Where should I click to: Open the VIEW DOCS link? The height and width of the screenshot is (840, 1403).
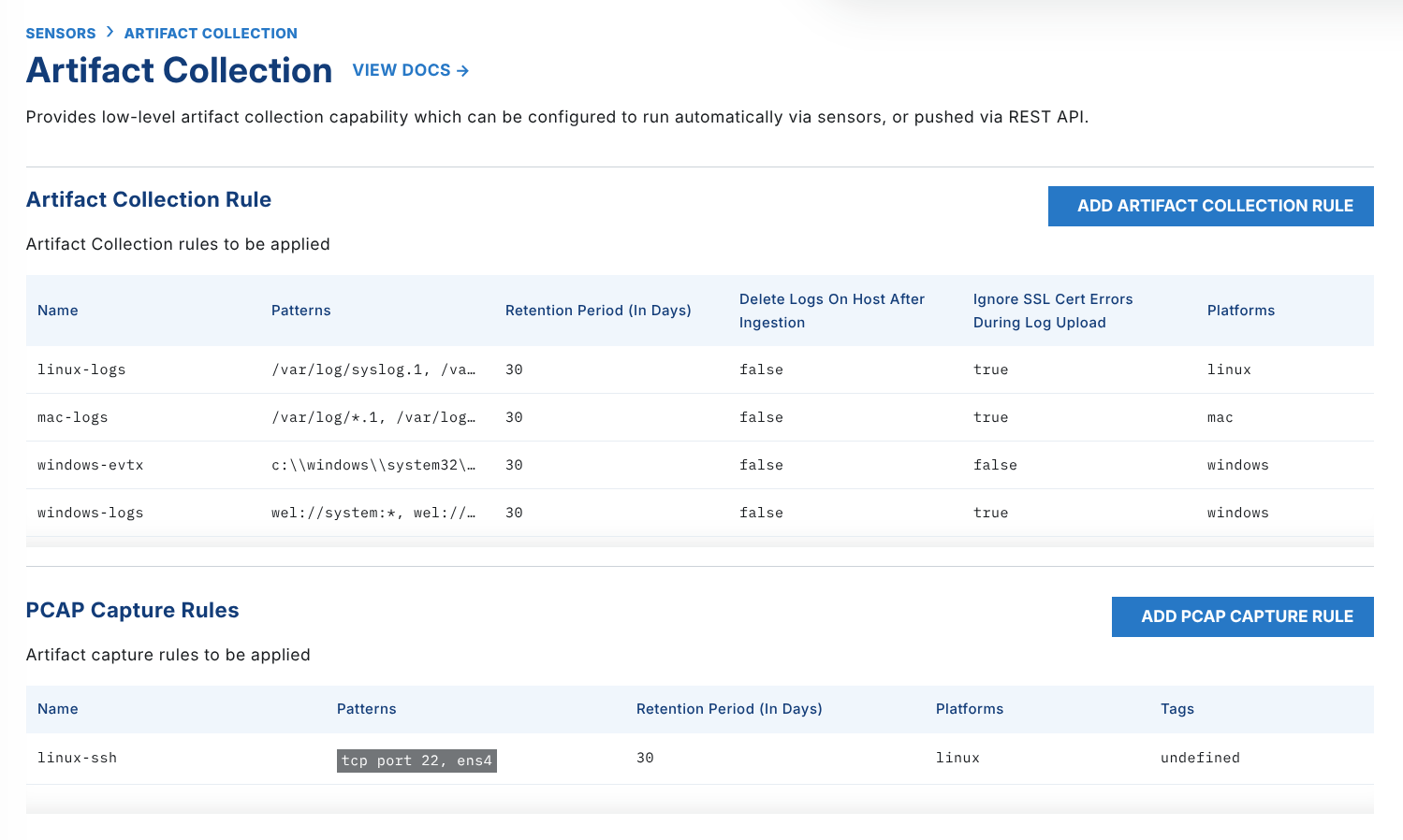[x=402, y=71]
